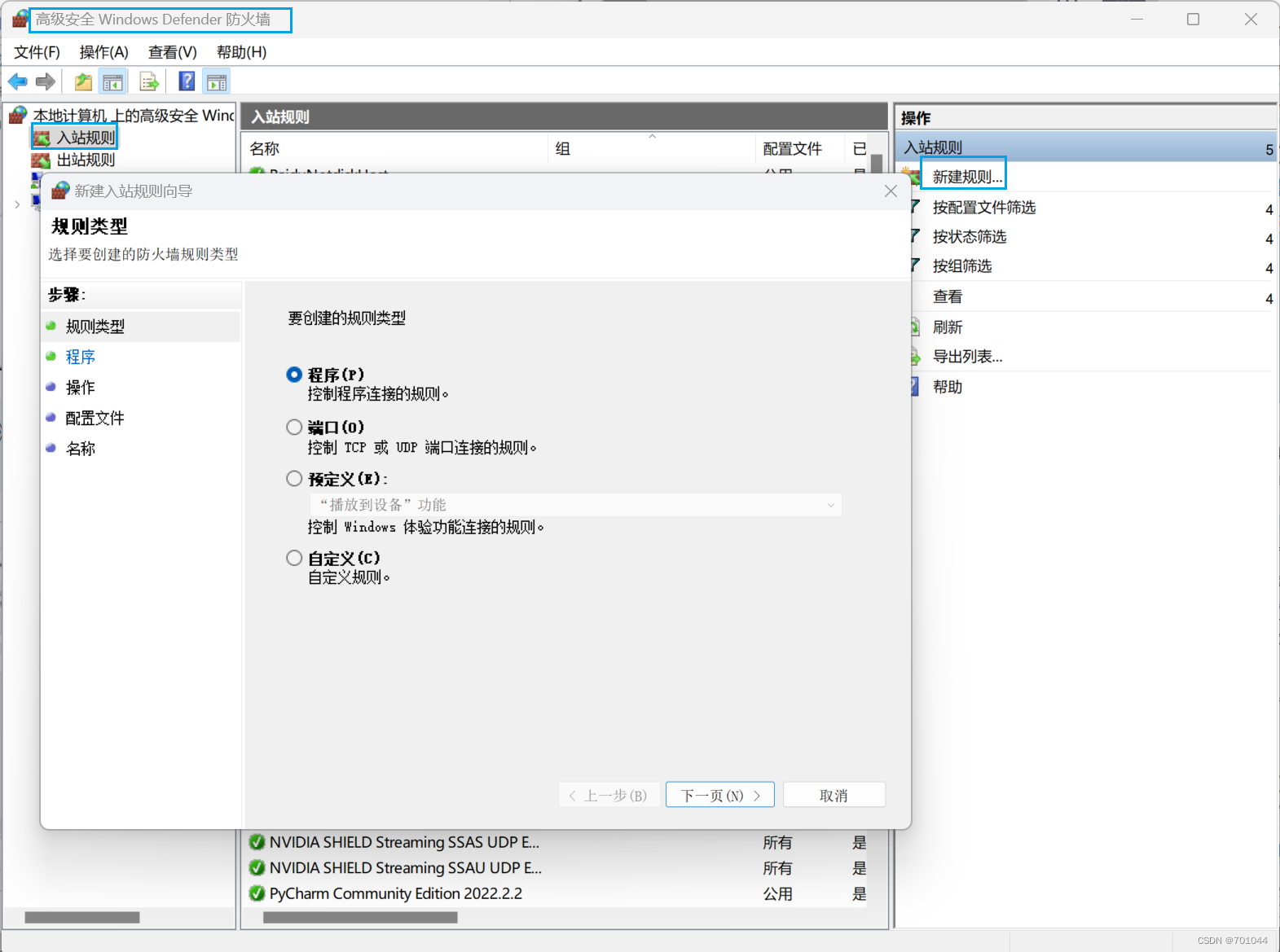Sort by the 配置文件 column header
The width and height of the screenshot is (1280, 952).
(799, 148)
